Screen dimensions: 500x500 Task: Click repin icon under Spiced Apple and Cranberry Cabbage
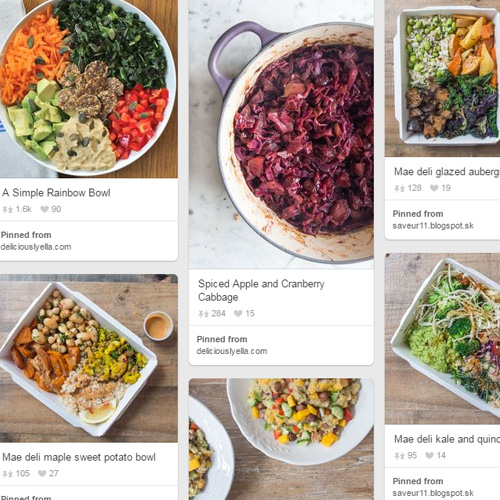pyautogui.click(x=203, y=314)
